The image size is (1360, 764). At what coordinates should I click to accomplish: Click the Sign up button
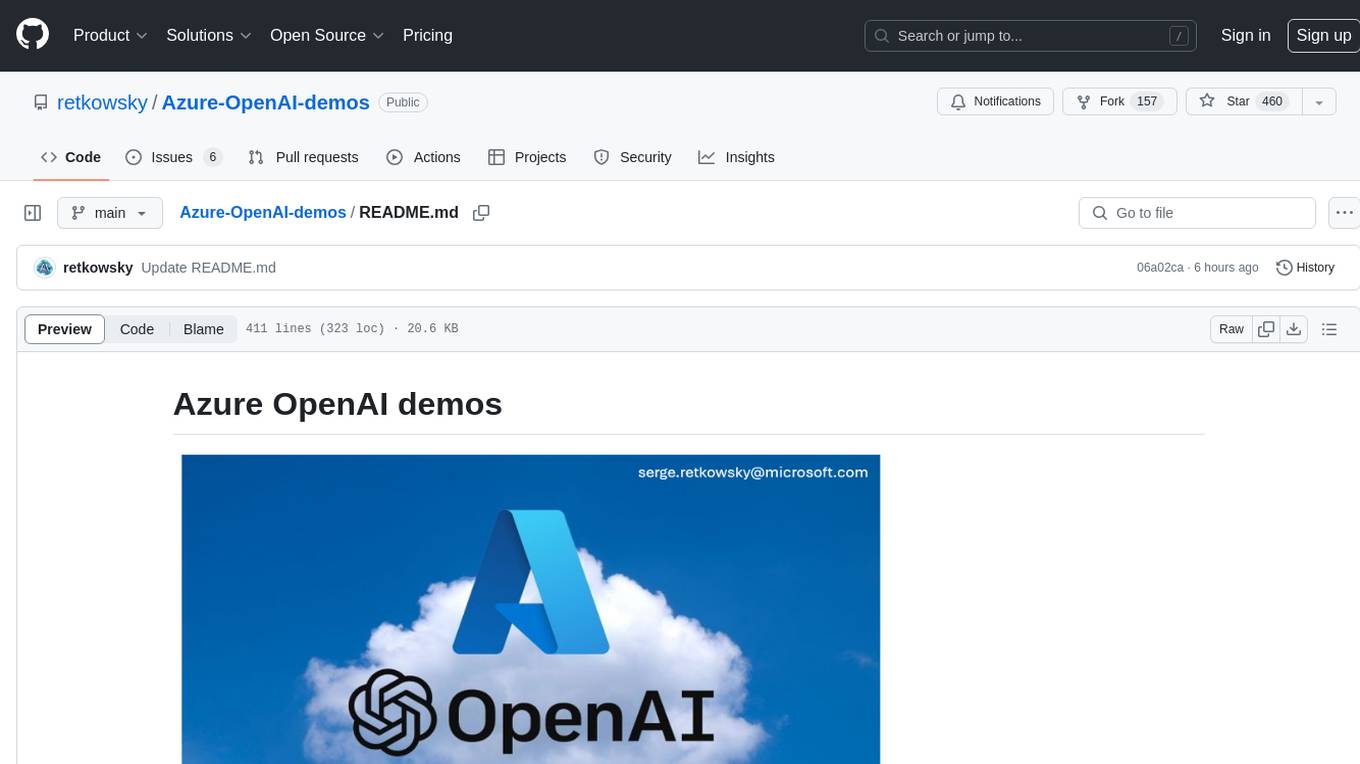pos(1323,35)
